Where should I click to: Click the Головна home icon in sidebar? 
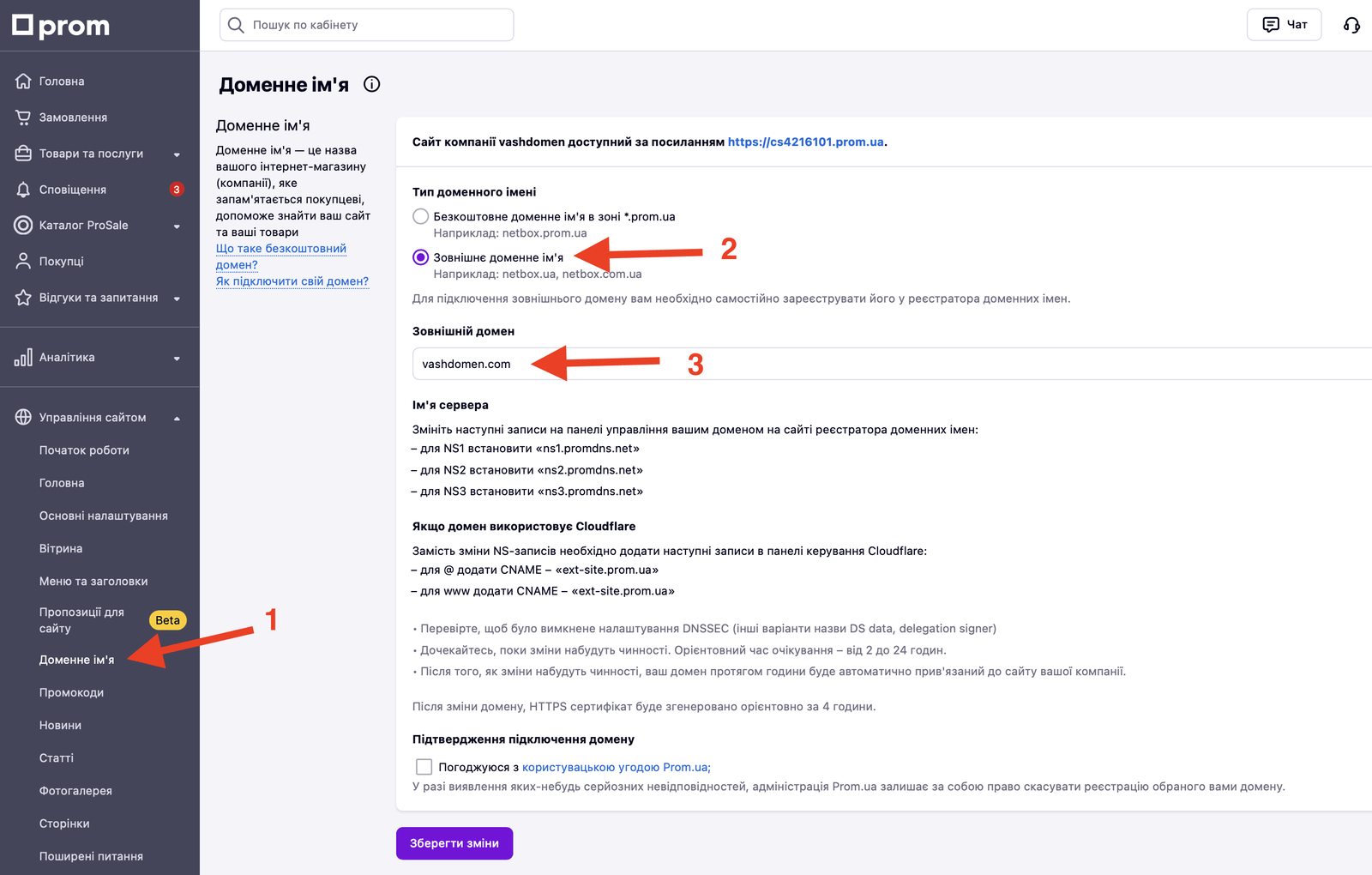point(23,81)
